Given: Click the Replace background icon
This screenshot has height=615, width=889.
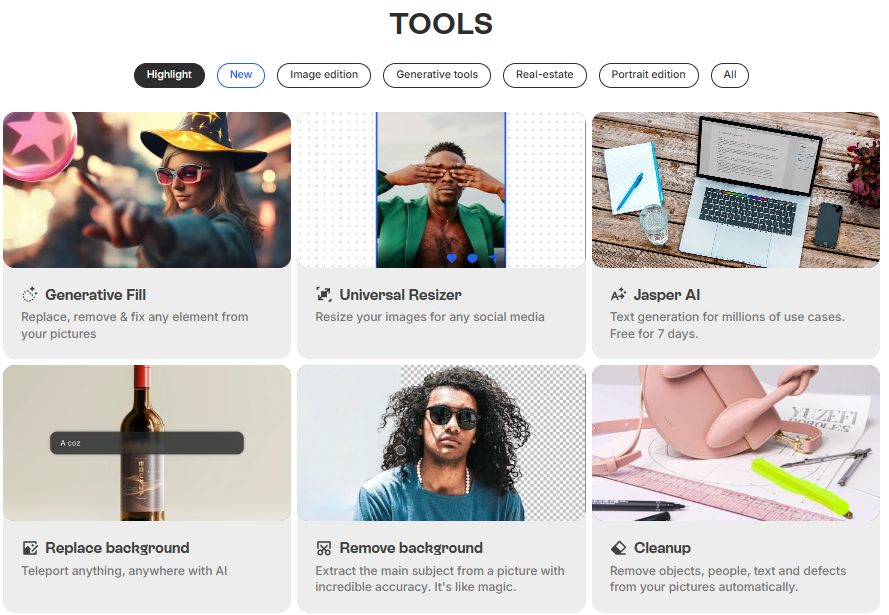Looking at the screenshot, I should tap(30, 548).
